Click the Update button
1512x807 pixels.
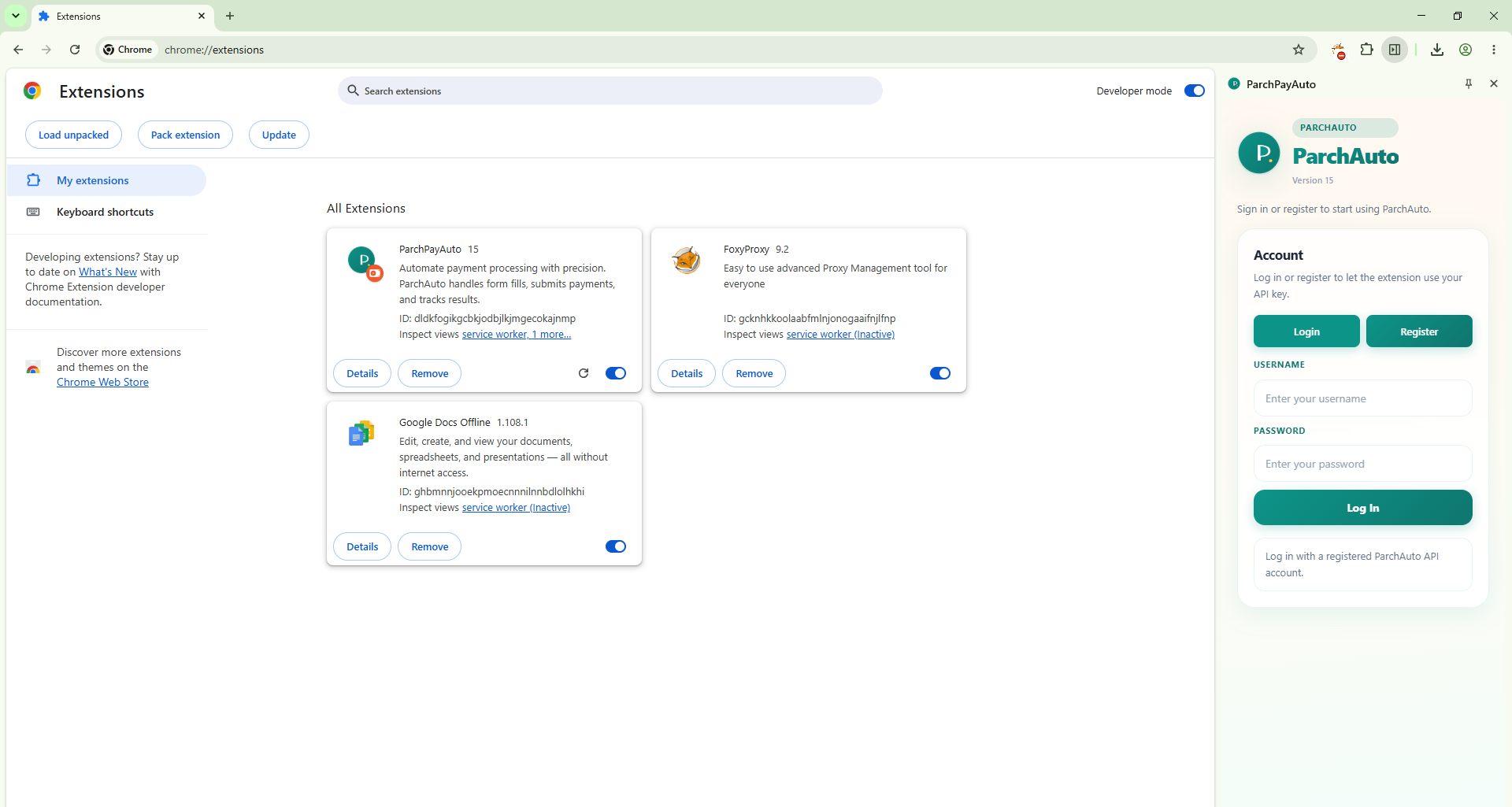tap(279, 135)
